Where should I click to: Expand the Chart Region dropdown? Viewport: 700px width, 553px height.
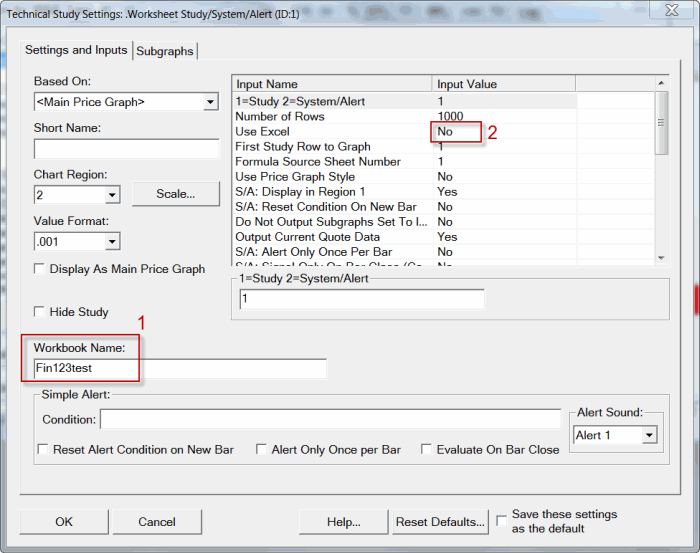tap(112, 195)
